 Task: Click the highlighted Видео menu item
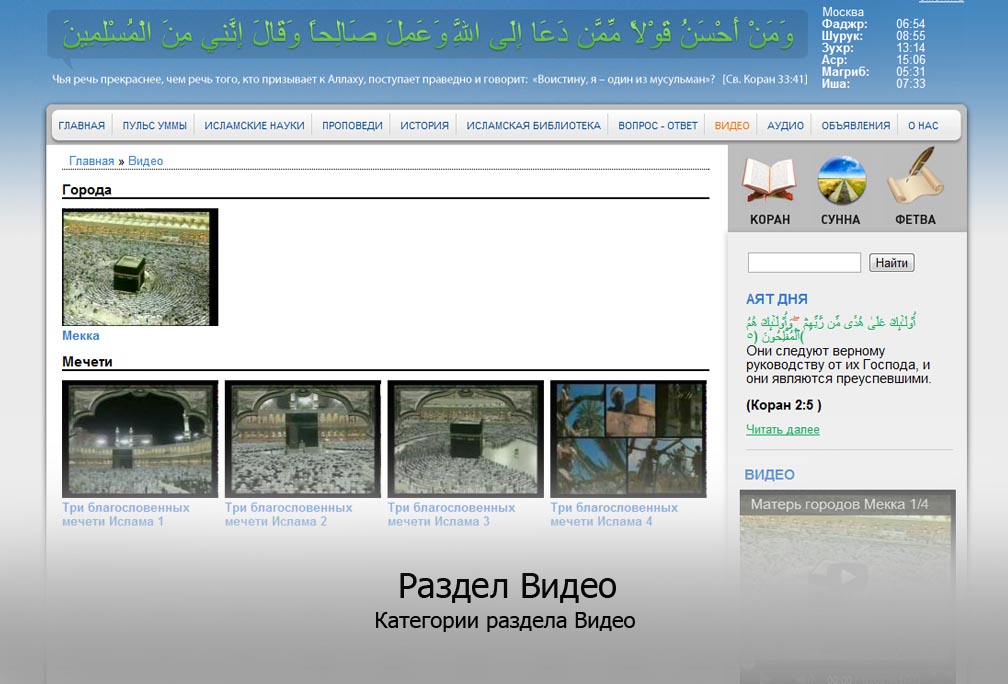point(732,125)
